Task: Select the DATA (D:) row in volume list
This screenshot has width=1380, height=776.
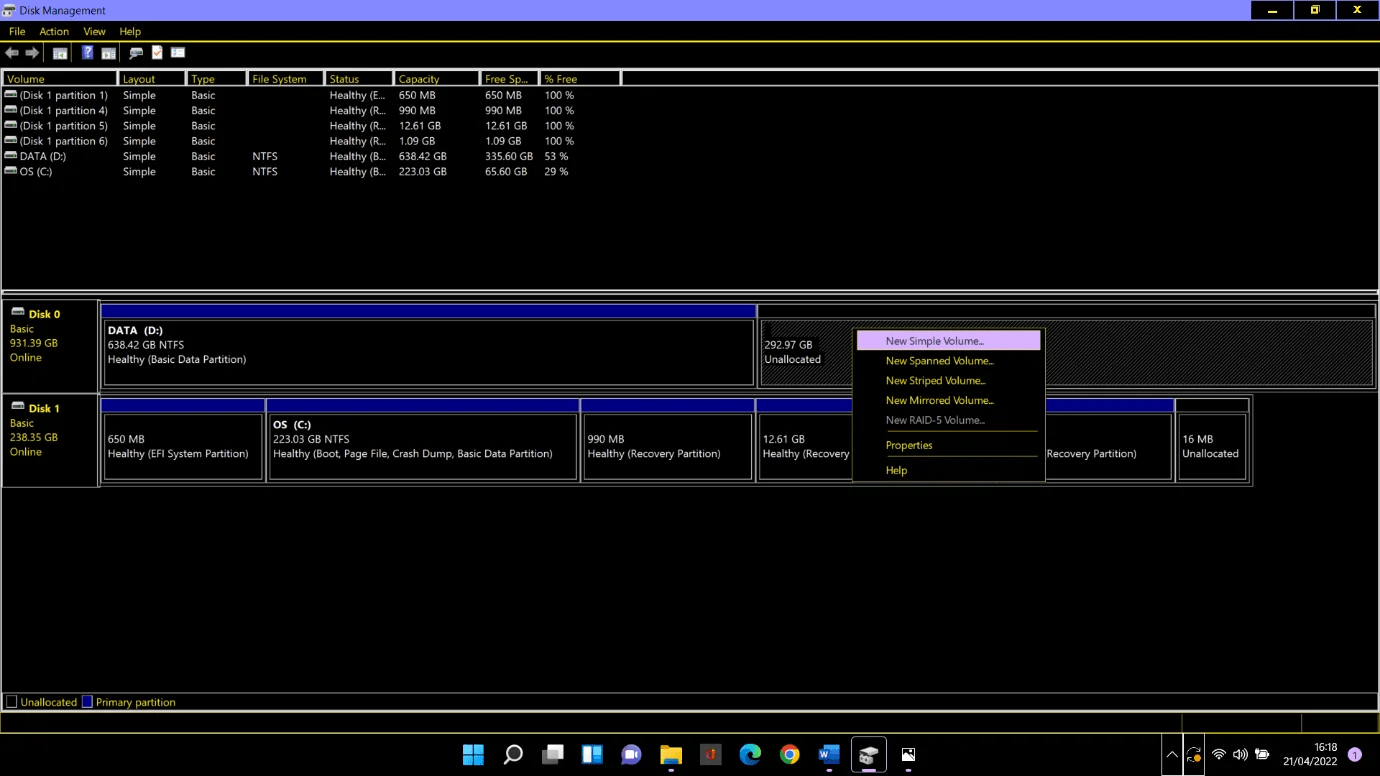Action: coord(42,156)
